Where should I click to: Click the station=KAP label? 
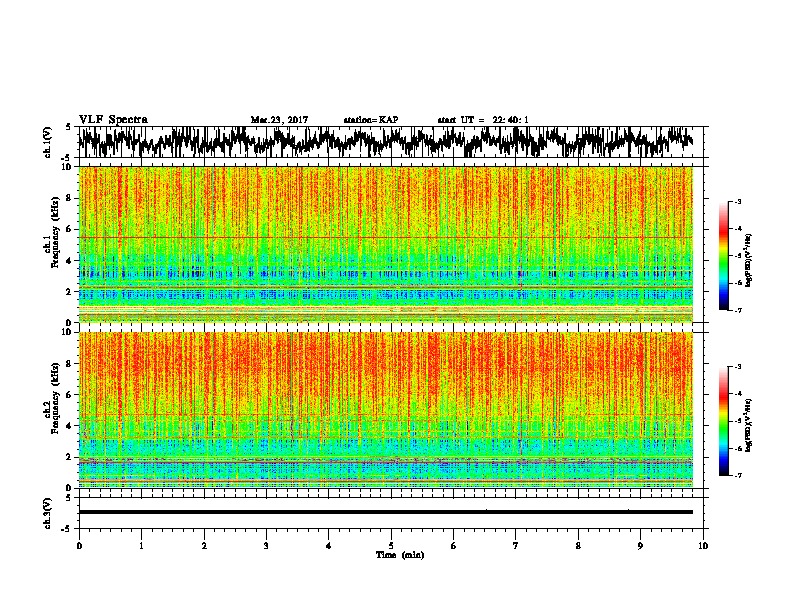[371, 120]
